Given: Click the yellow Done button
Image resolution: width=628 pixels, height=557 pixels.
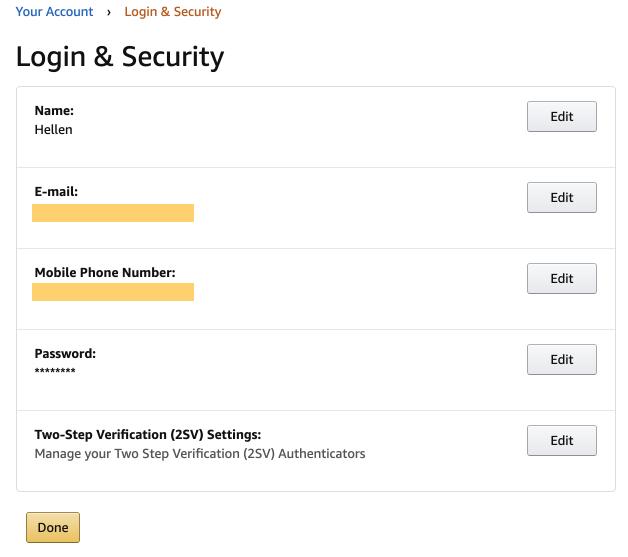Looking at the screenshot, I should pyautogui.click(x=53, y=527).
